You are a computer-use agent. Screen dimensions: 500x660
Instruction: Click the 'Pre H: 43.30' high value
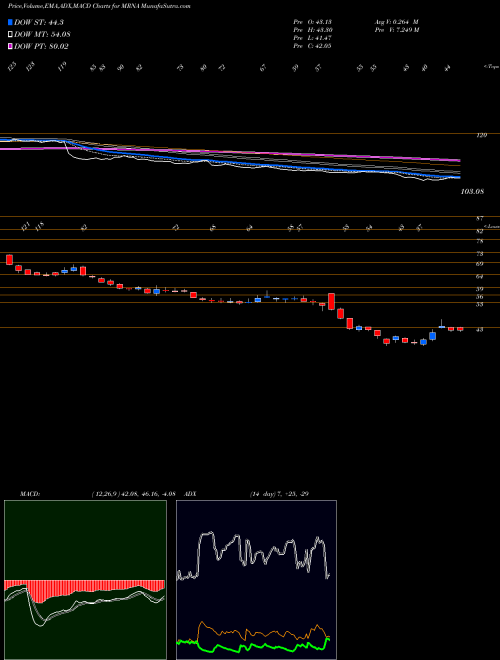[312, 30]
